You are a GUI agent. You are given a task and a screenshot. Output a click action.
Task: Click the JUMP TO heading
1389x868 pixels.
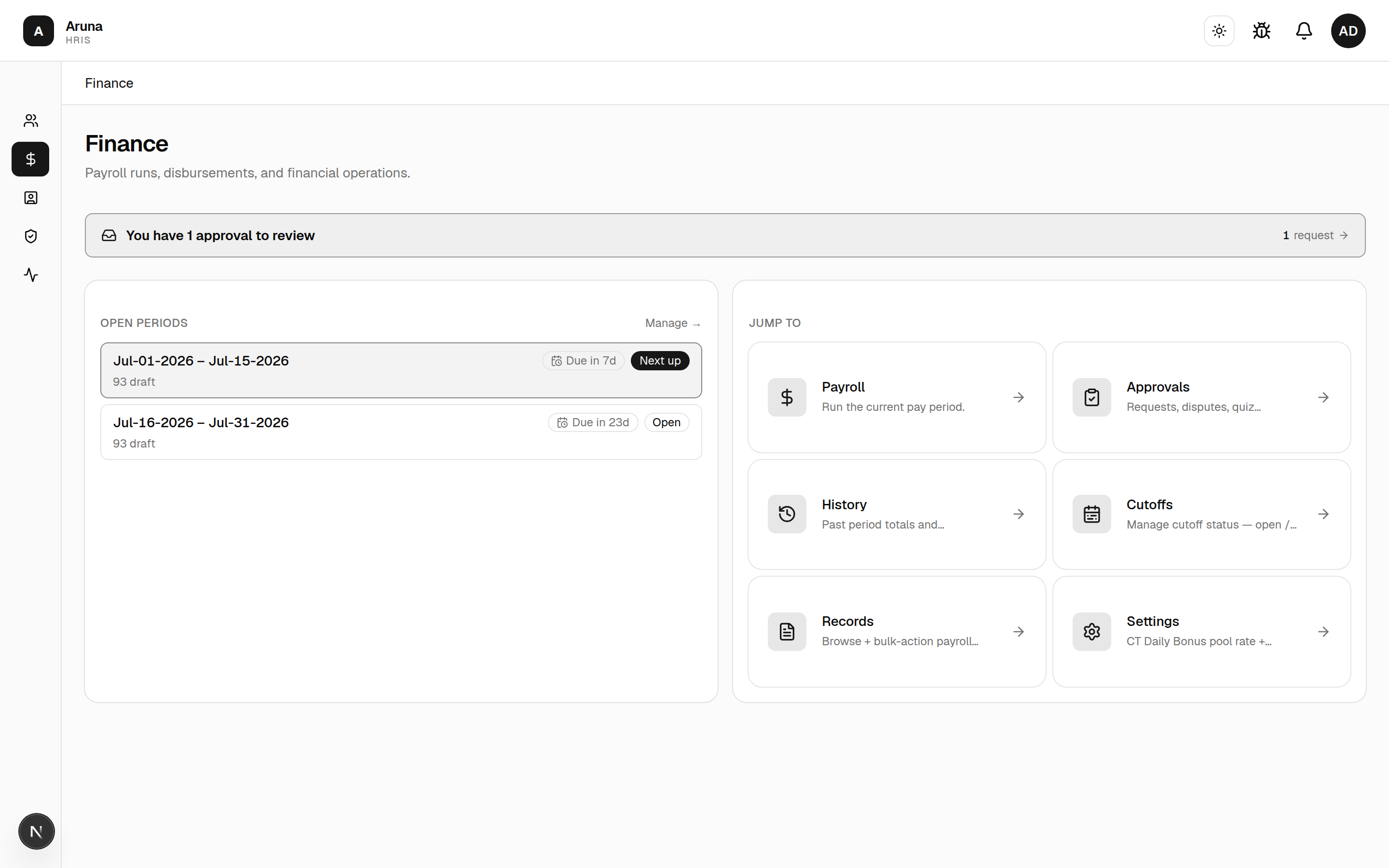pyautogui.click(x=775, y=323)
